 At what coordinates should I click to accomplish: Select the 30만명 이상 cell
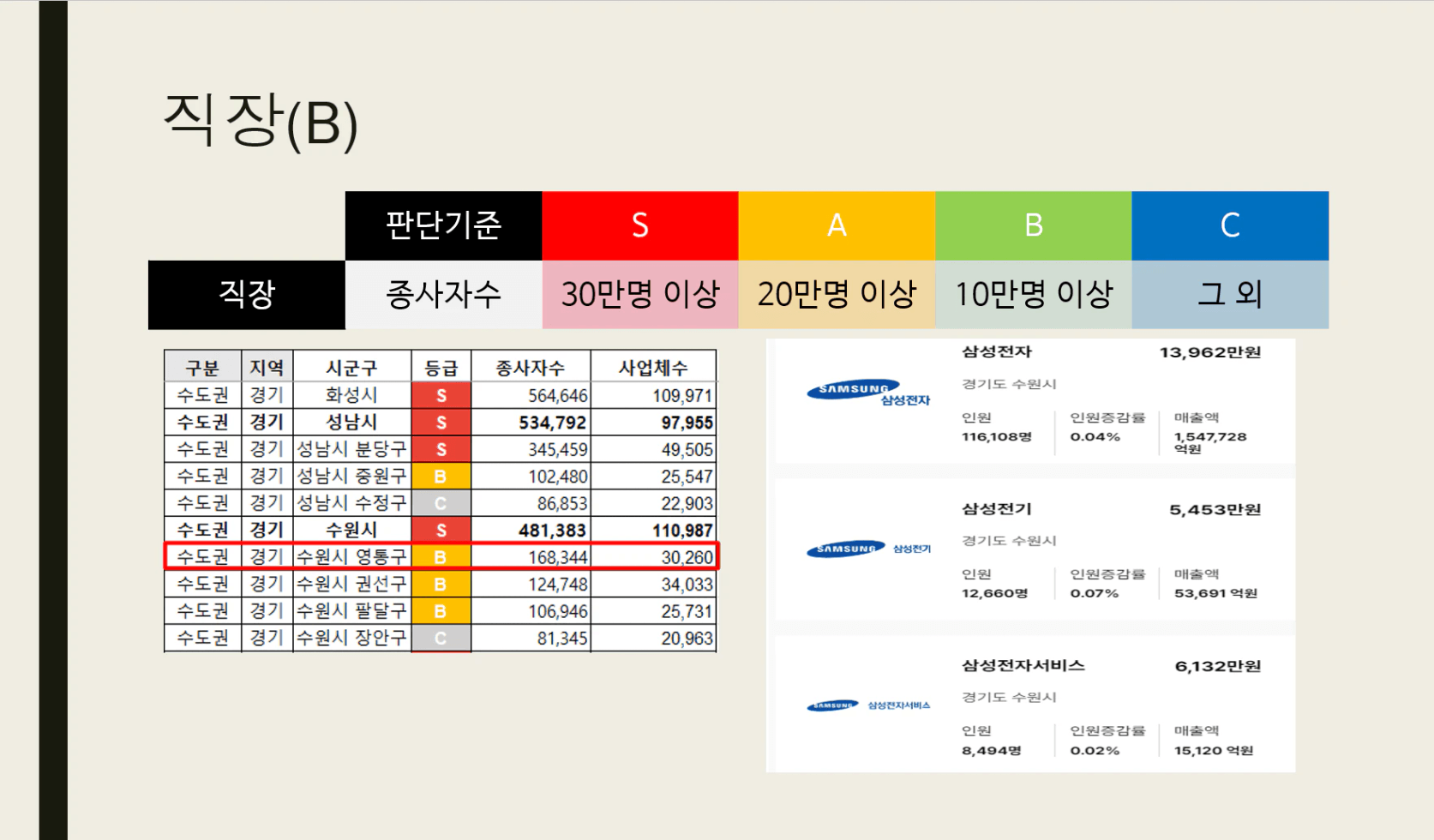click(640, 294)
